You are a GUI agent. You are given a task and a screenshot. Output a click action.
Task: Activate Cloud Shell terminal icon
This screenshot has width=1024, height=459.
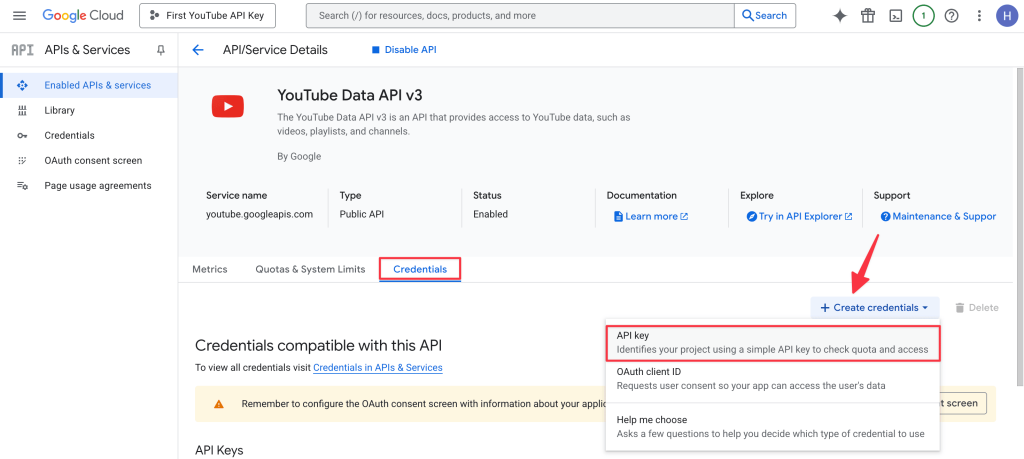pos(896,16)
